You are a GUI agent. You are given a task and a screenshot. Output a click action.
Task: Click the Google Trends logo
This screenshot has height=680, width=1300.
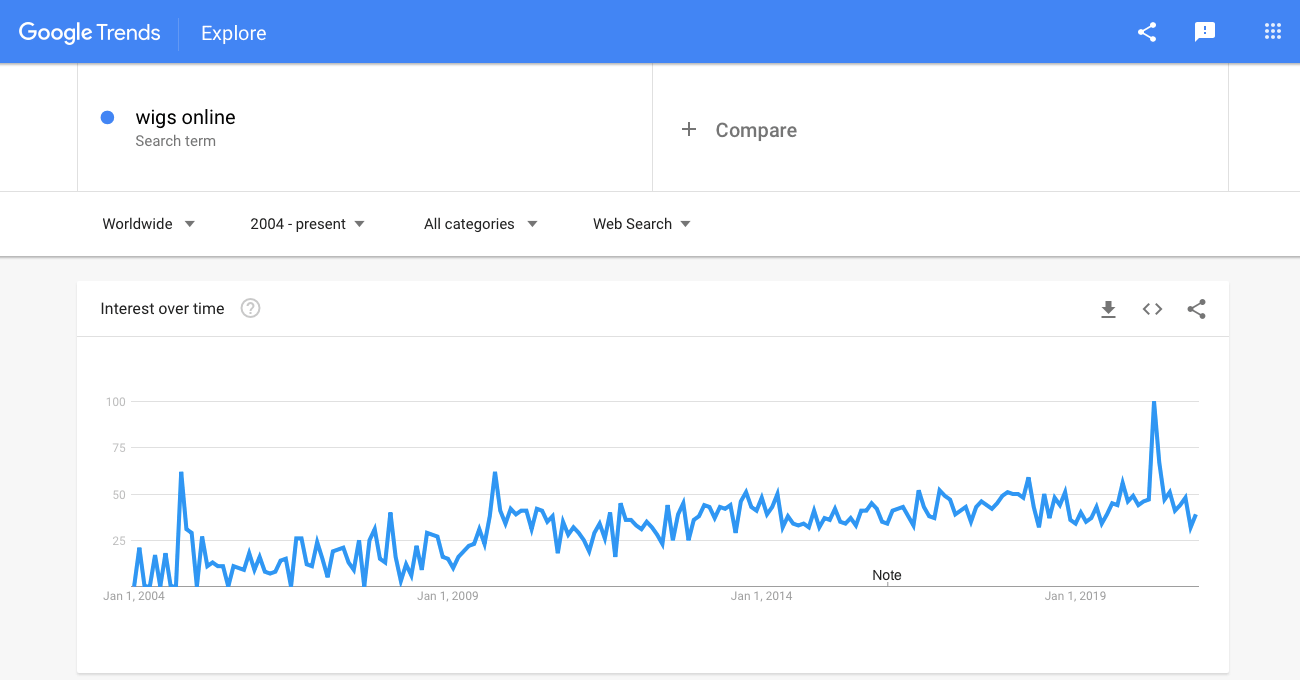point(89,32)
